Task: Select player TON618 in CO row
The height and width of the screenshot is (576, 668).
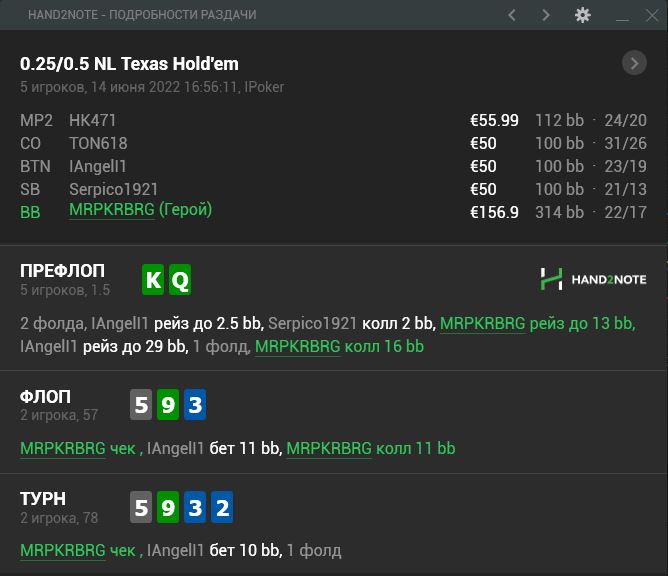Action: click(x=98, y=143)
